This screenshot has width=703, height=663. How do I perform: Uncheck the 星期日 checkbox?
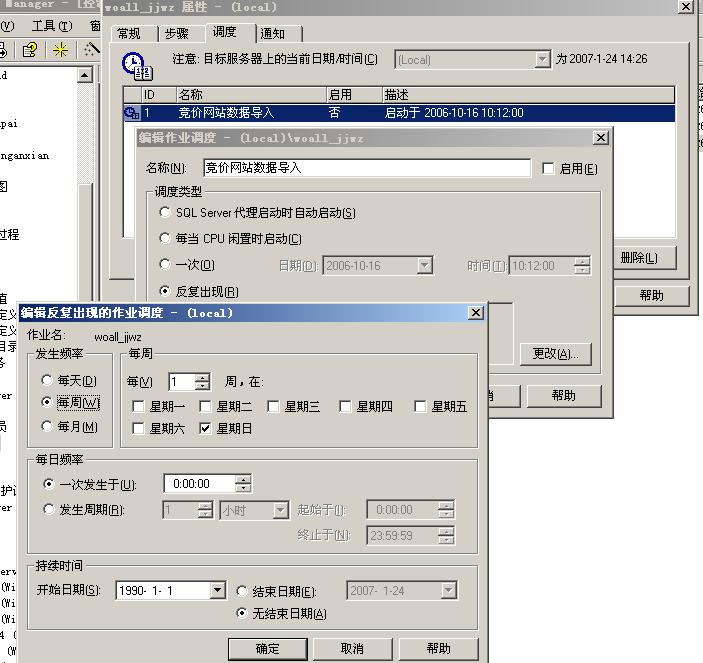click(205, 429)
